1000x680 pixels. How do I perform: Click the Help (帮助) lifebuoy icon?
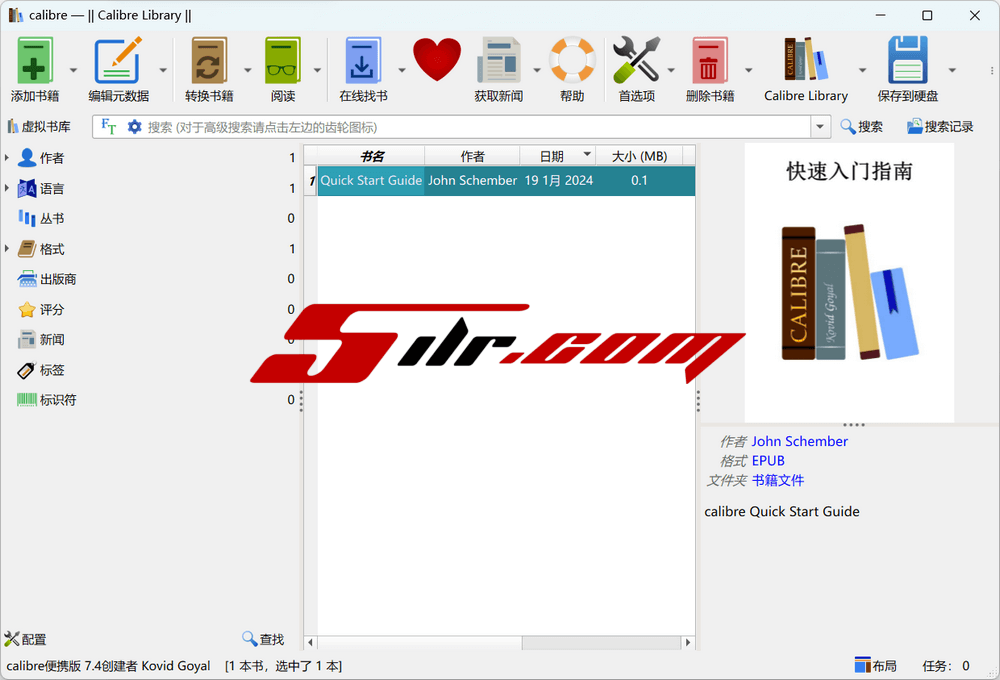click(572, 62)
